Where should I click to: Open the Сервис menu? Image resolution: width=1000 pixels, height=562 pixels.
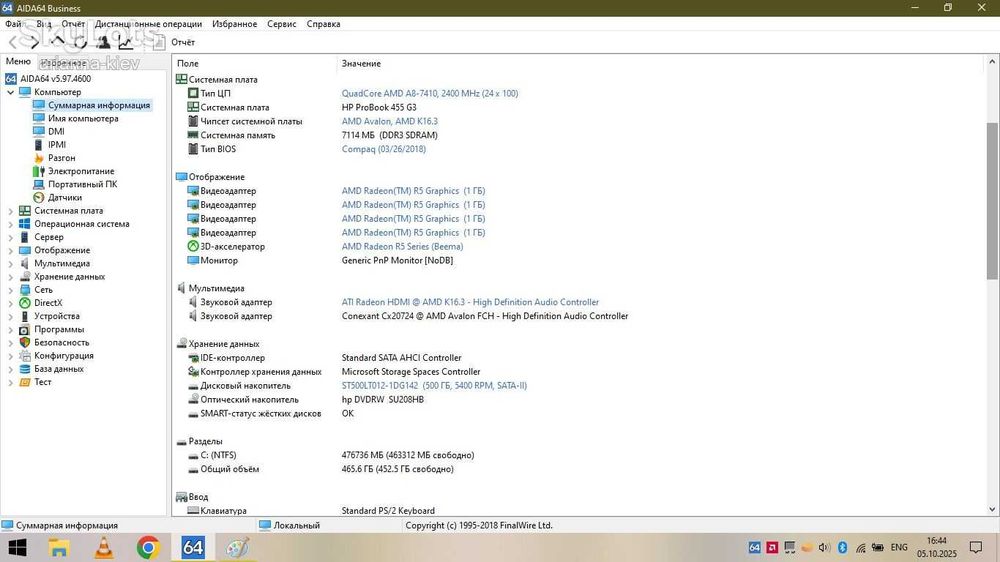pos(281,24)
